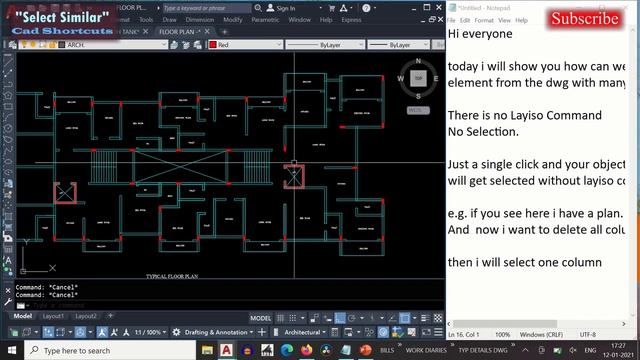Click the Autodesk A triangle icon

[344, 8]
